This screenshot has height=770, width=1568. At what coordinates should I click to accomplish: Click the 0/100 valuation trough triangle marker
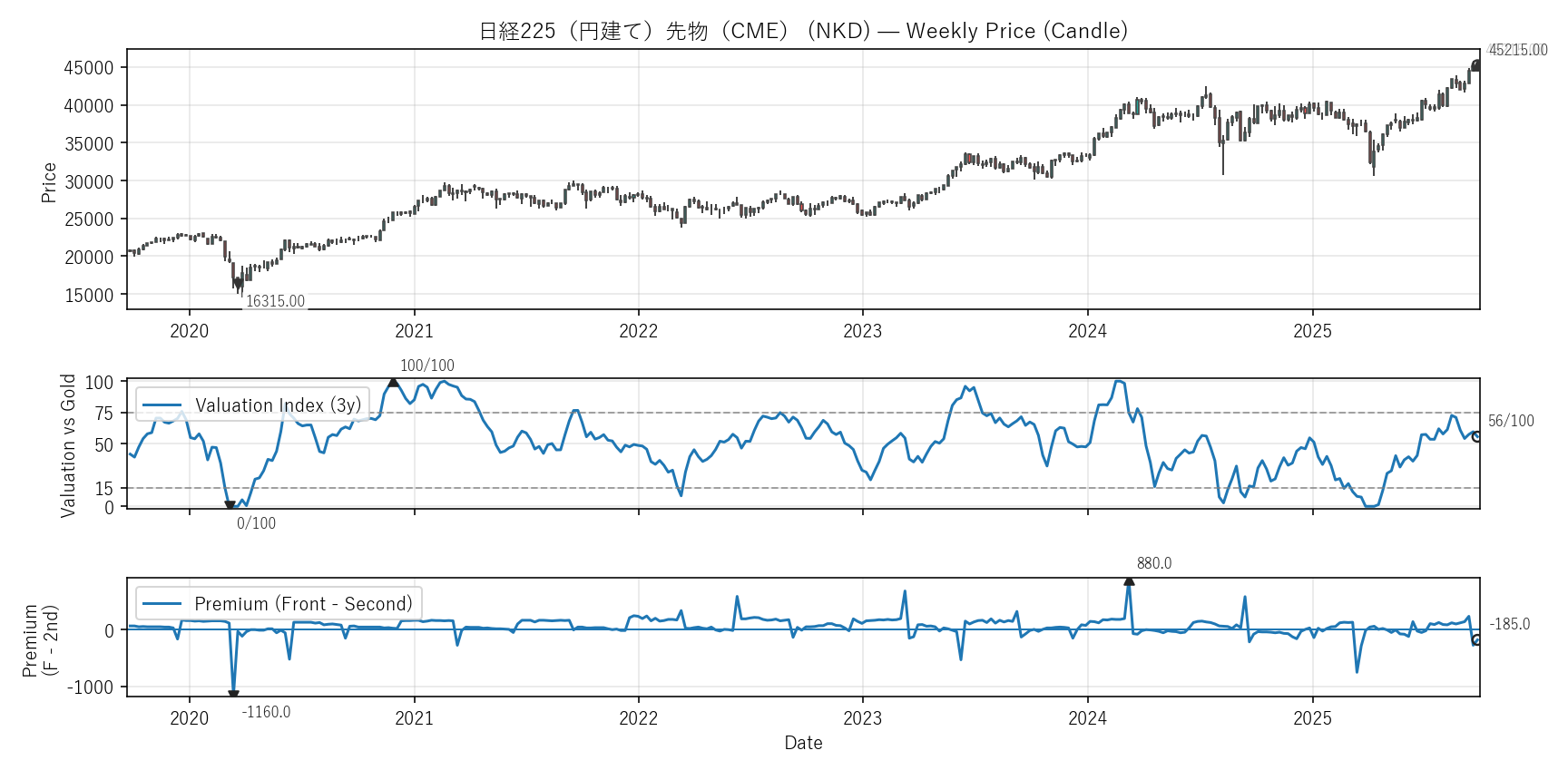[x=230, y=506]
